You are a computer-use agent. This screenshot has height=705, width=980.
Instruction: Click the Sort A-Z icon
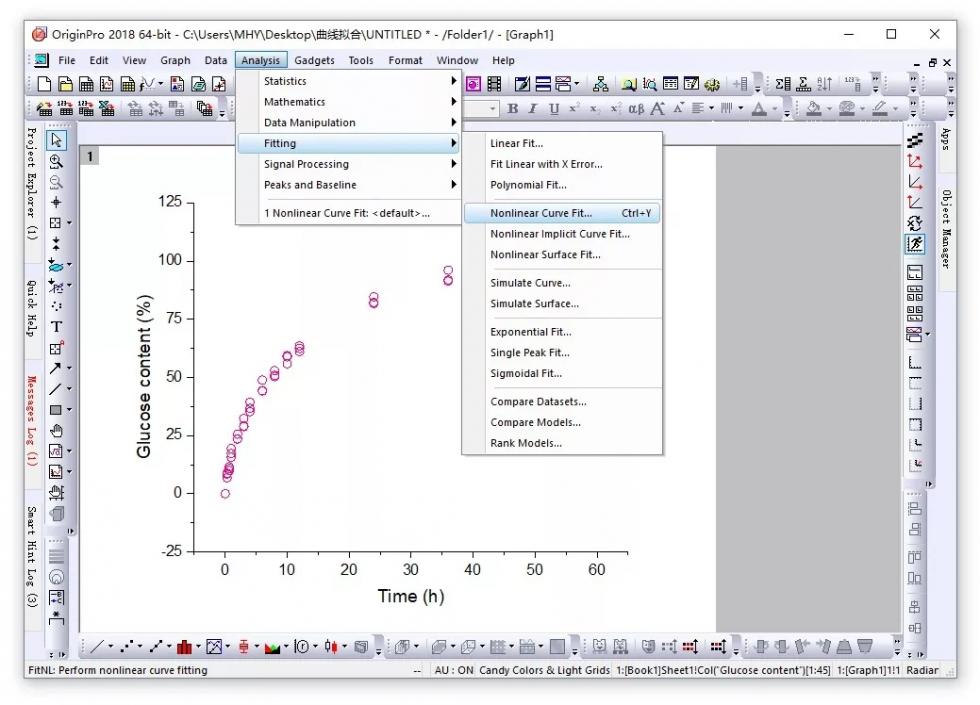(x=824, y=84)
